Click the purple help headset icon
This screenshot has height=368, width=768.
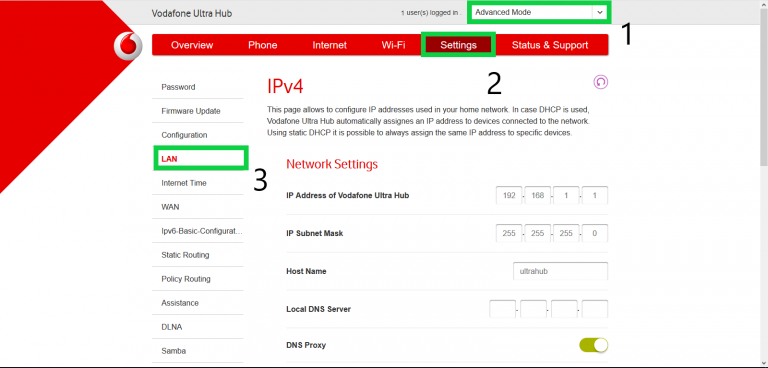(x=600, y=82)
